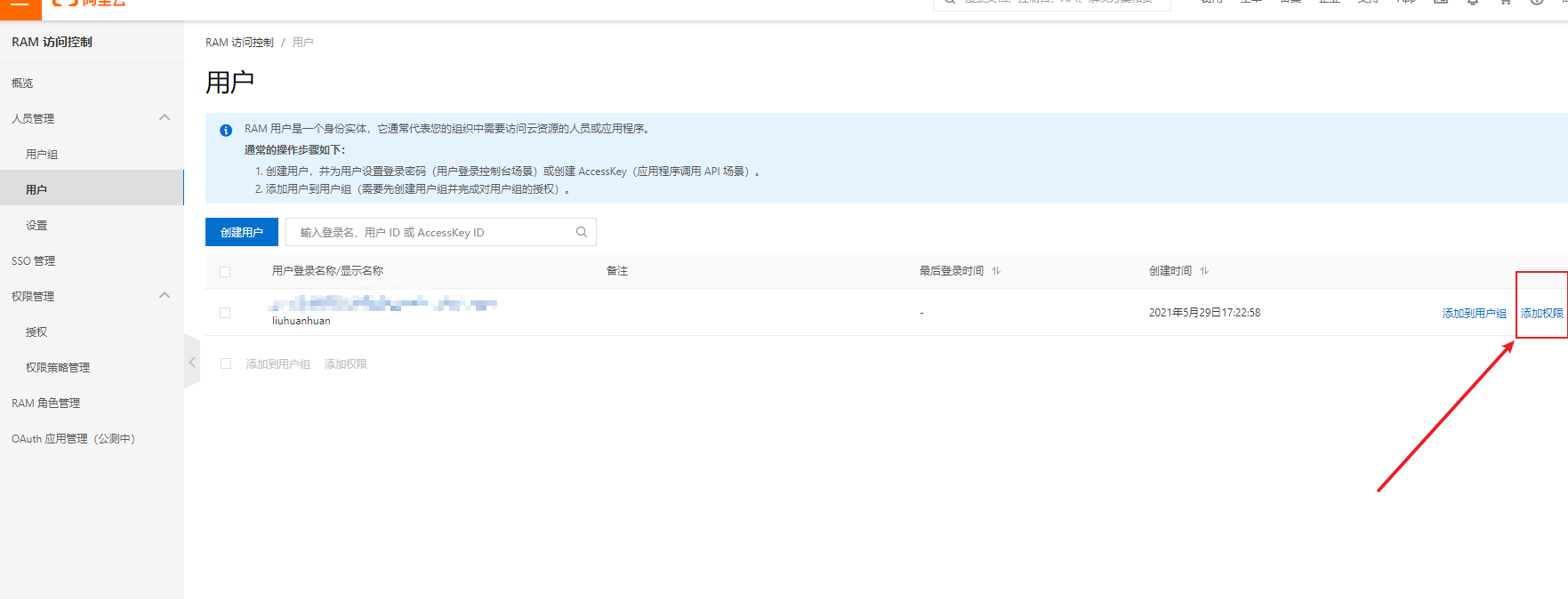1568x599 pixels.
Task: Sort by 创建时间 using its sort icon
Action: click(x=1204, y=271)
